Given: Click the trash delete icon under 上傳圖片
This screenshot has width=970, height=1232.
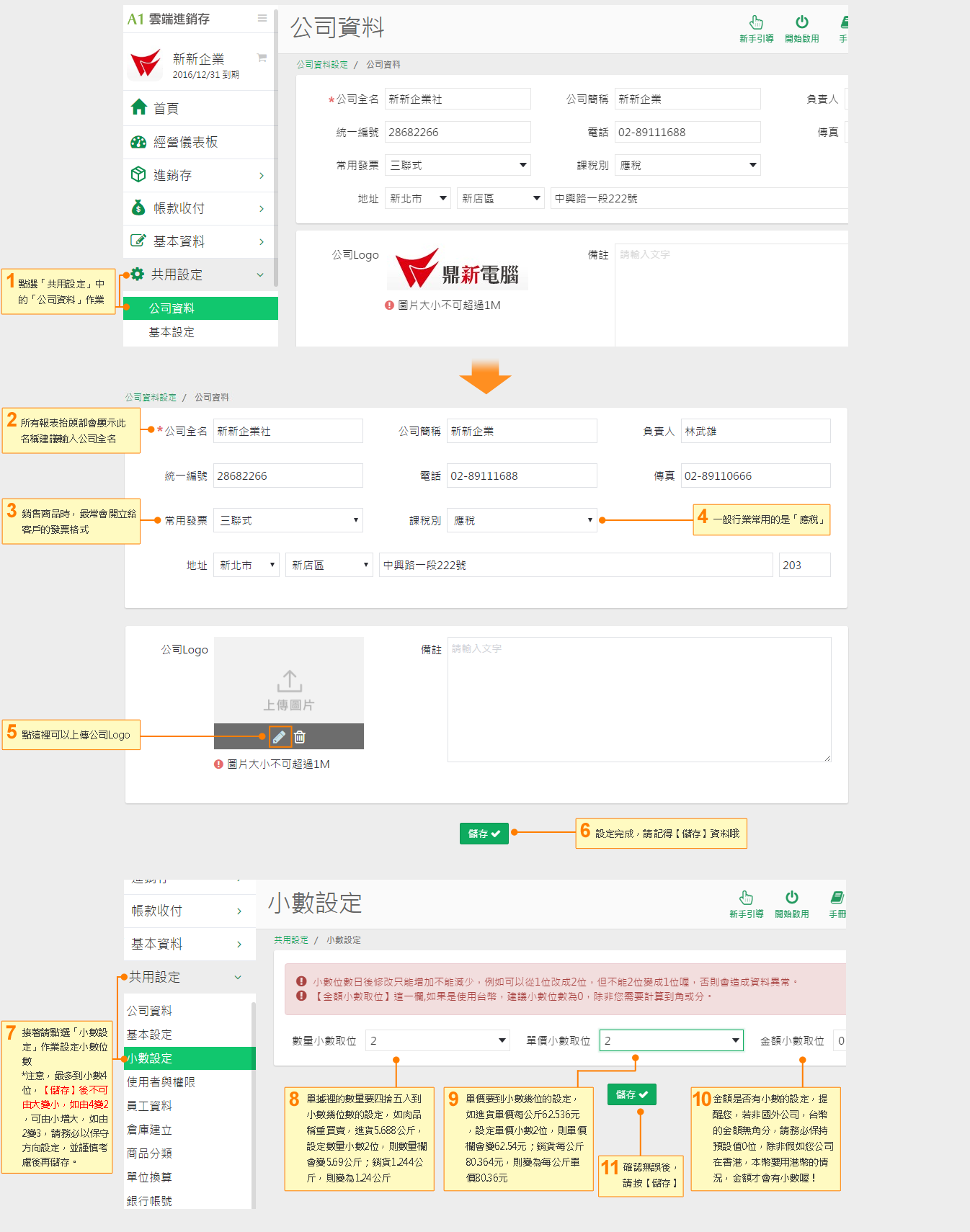Looking at the screenshot, I should (x=300, y=736).
